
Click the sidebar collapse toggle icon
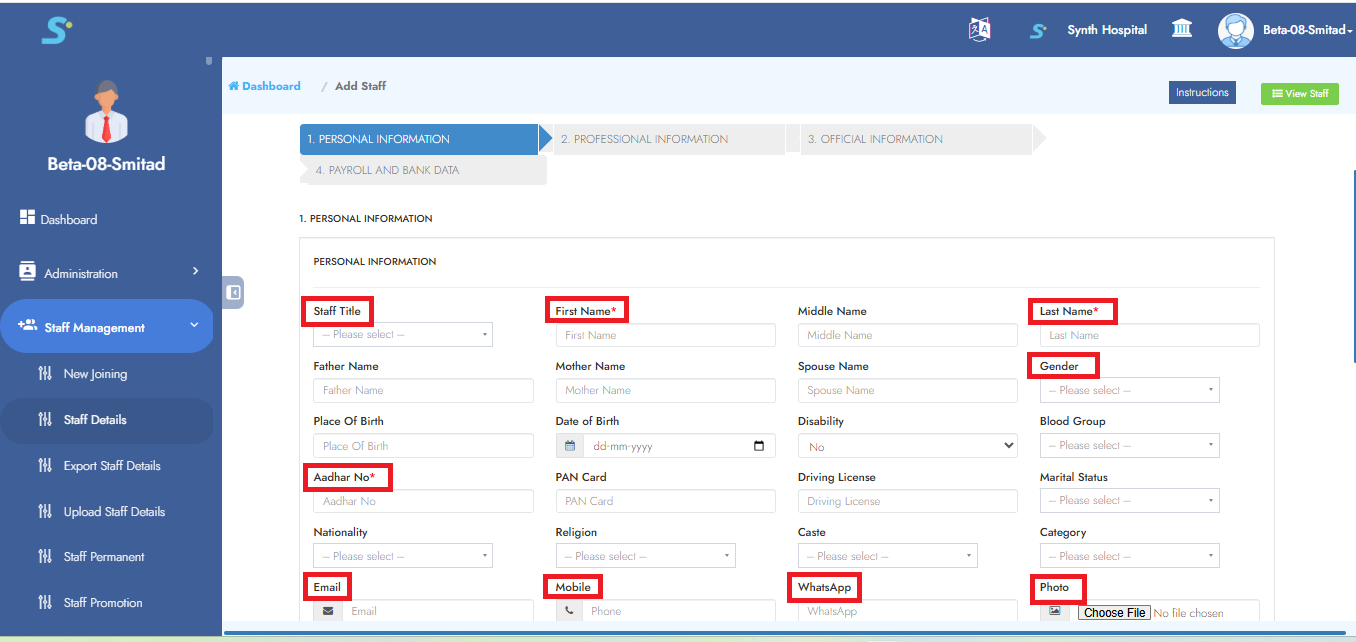click(233, 293)
